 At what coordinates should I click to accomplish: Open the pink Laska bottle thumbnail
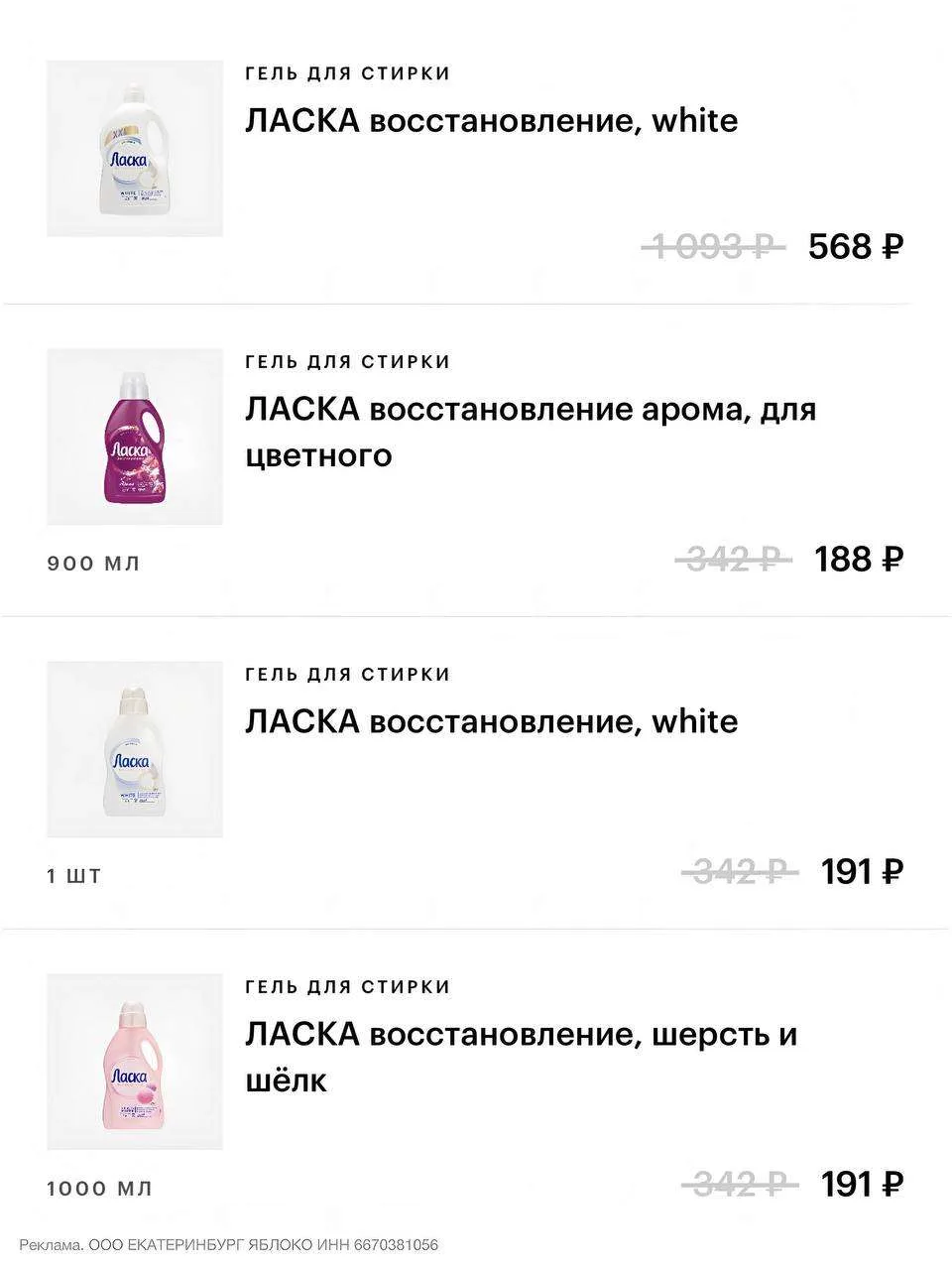point(135,1062)
